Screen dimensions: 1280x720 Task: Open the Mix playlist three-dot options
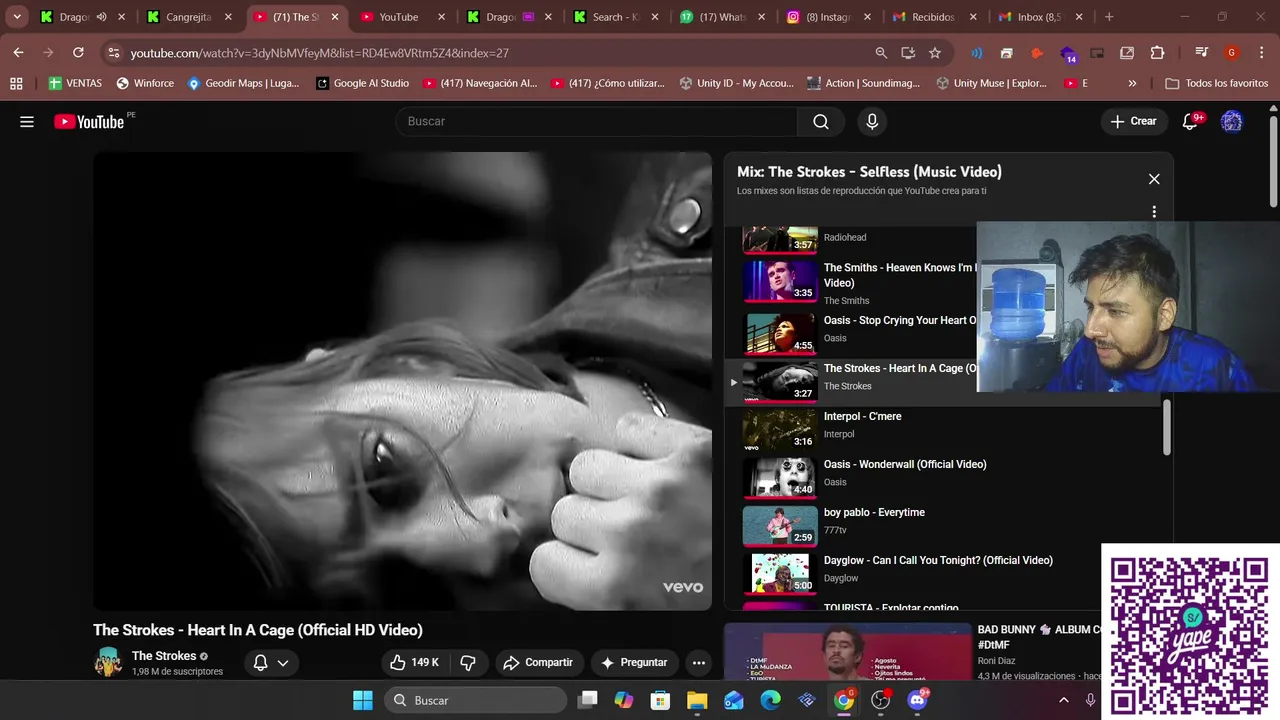(1154, 212)
